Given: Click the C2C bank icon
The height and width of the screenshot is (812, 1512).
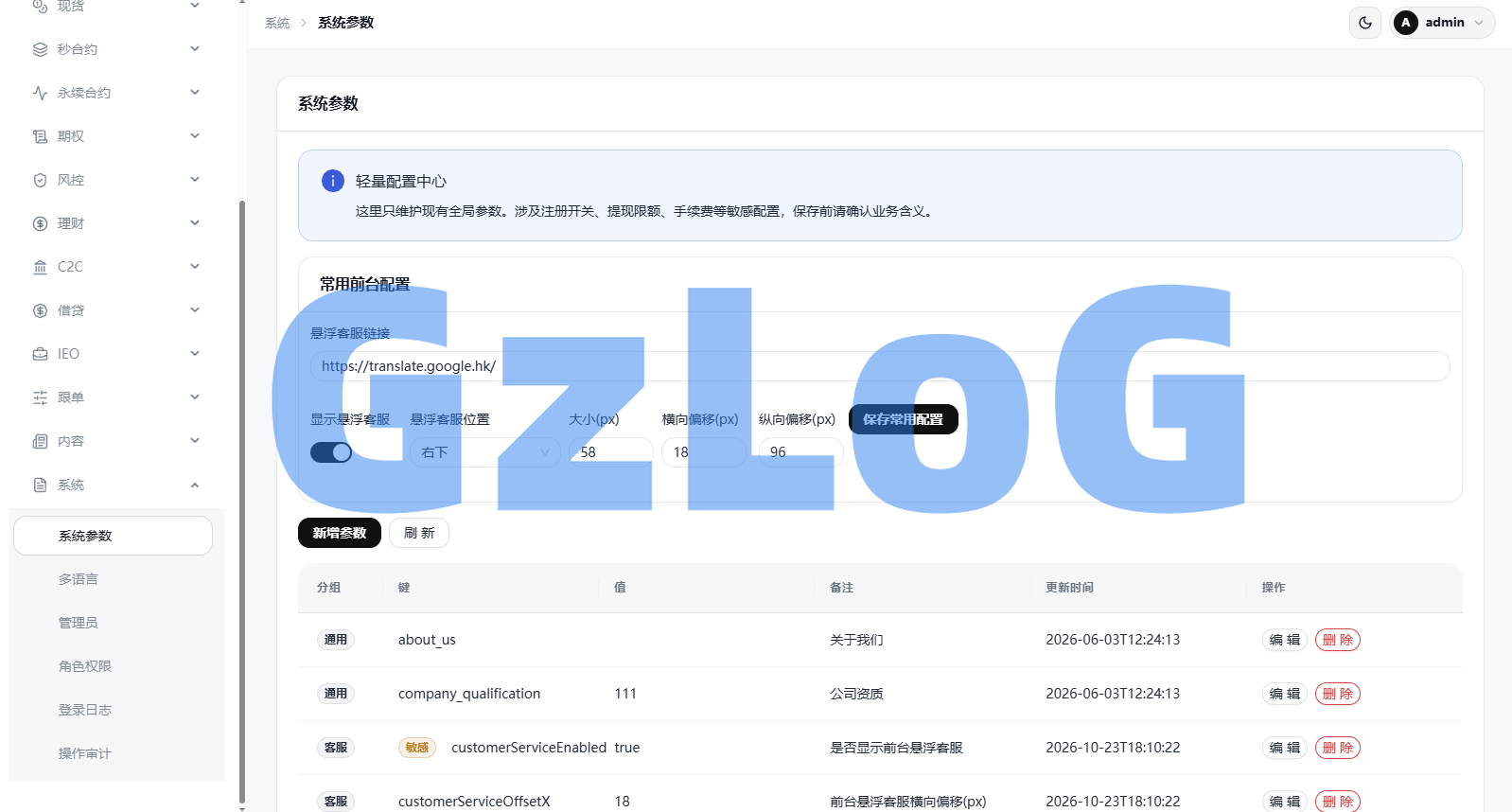Looking at the screenshot, I should click(x=40, y=267).
